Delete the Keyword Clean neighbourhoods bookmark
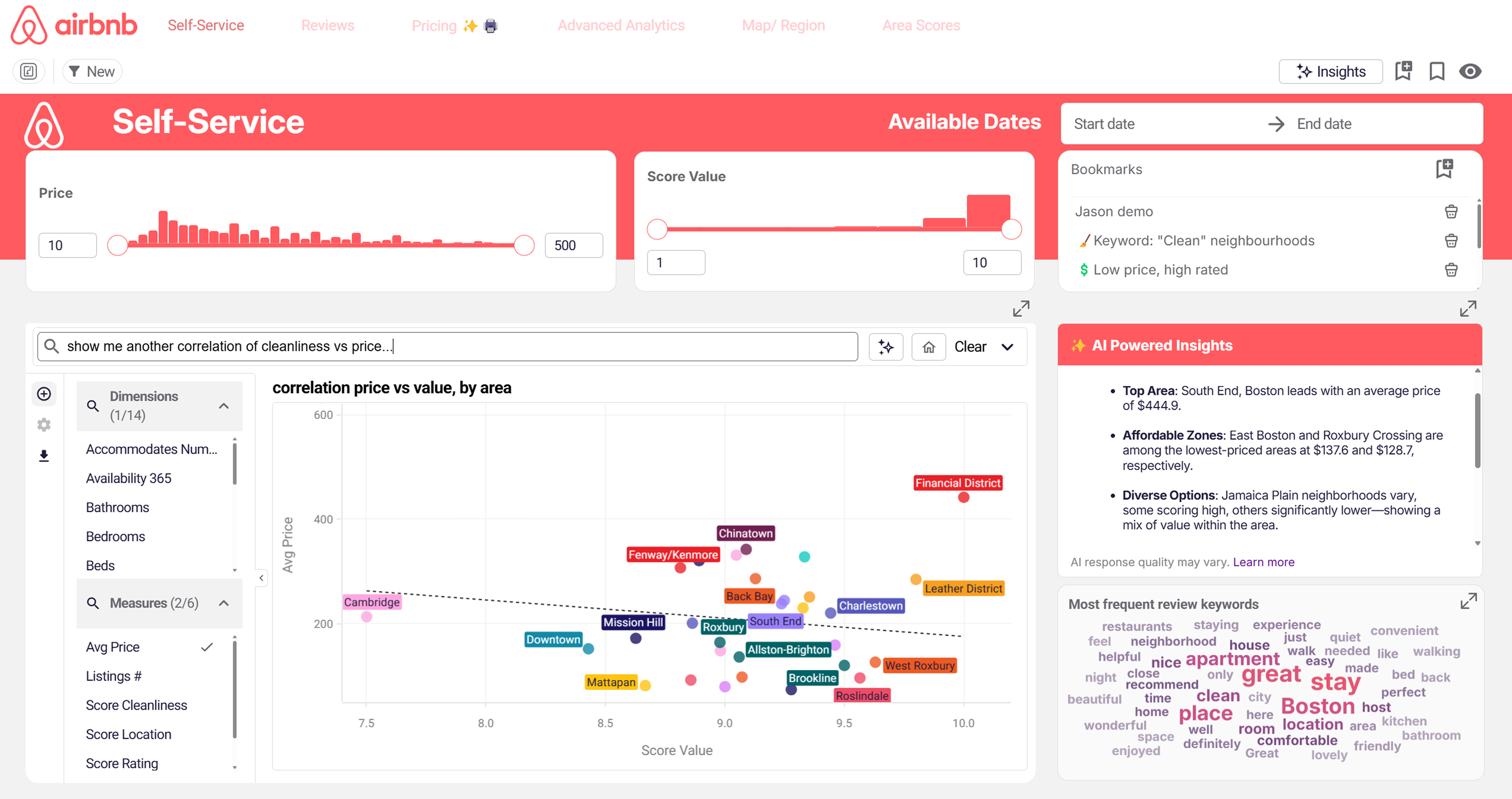The image size is (1512, 799). pos(1451,241)
